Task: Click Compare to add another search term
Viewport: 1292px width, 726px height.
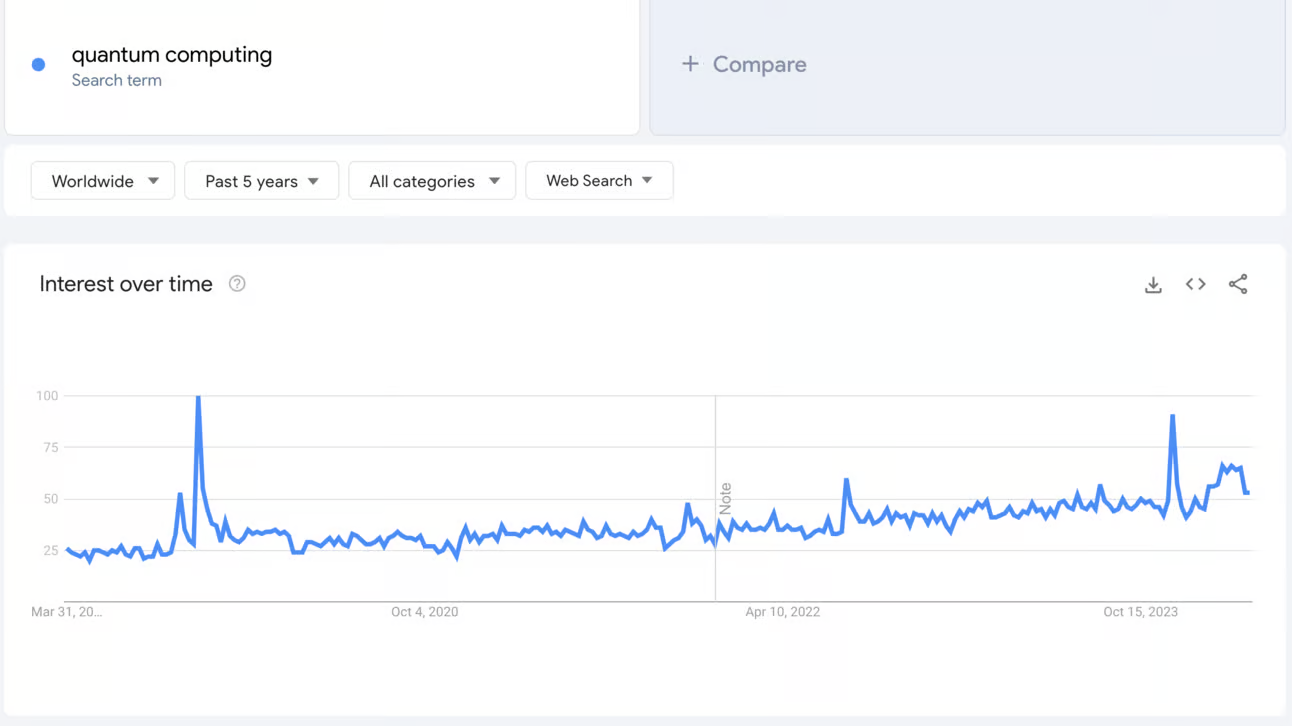Action: click(744, 63)
